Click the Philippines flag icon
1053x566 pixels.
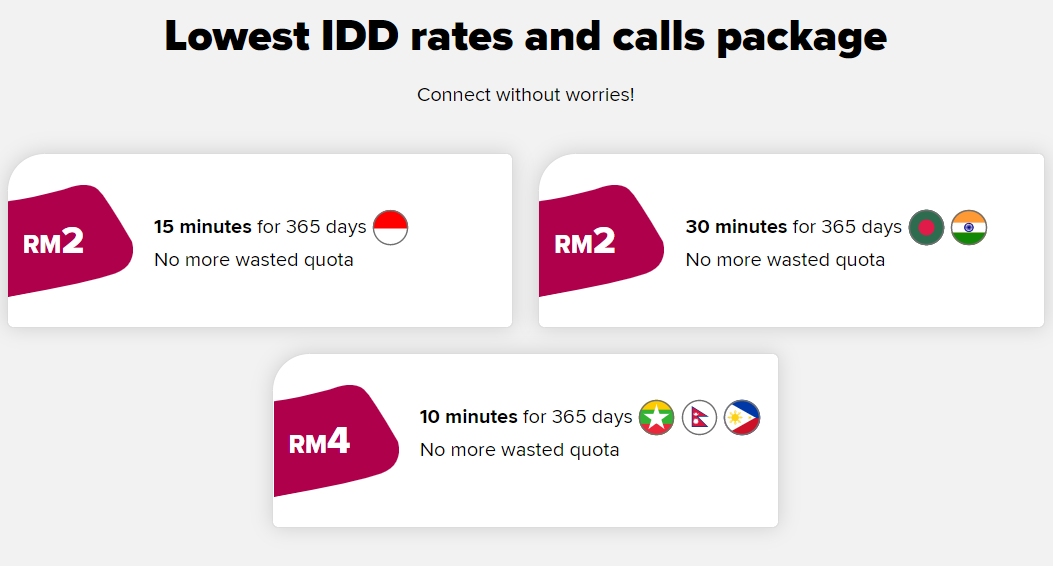741,417
